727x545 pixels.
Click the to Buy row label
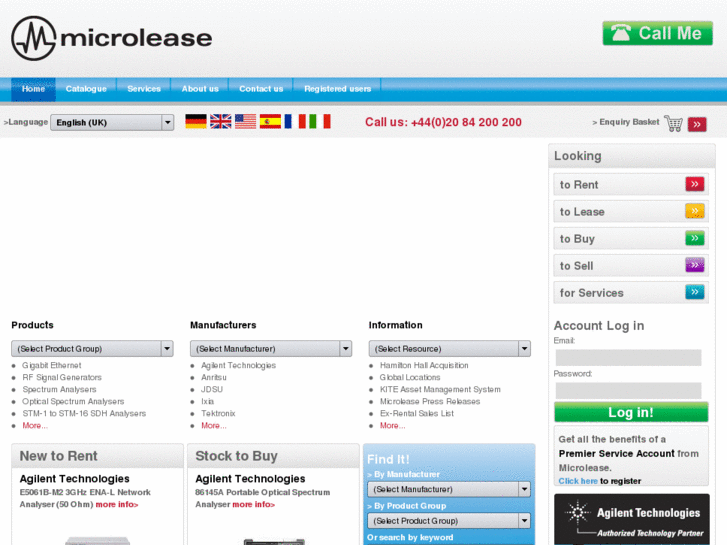577,239
